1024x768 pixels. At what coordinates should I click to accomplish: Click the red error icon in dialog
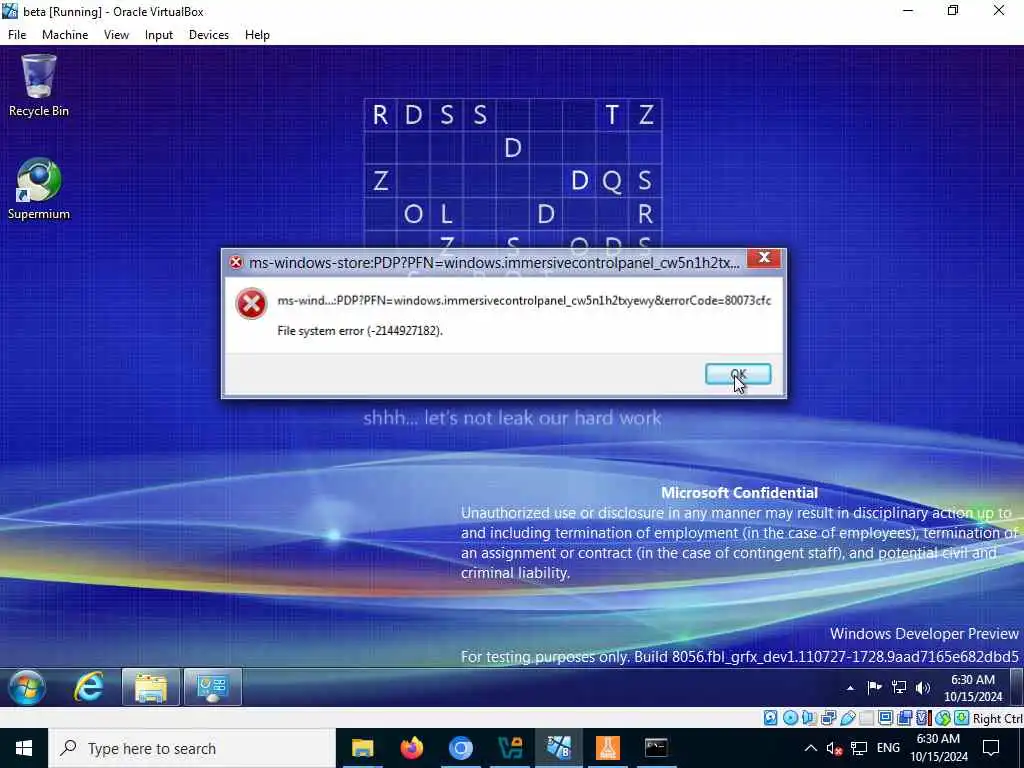[251, 304]
